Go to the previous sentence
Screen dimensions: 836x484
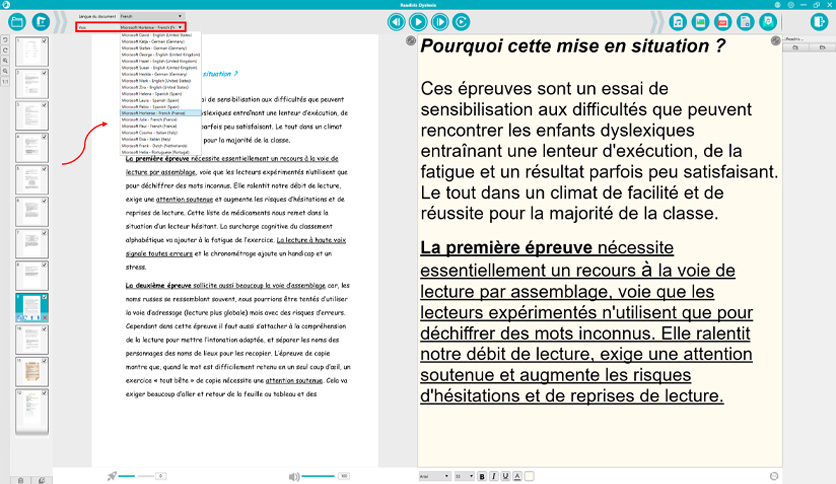point(396,22)
